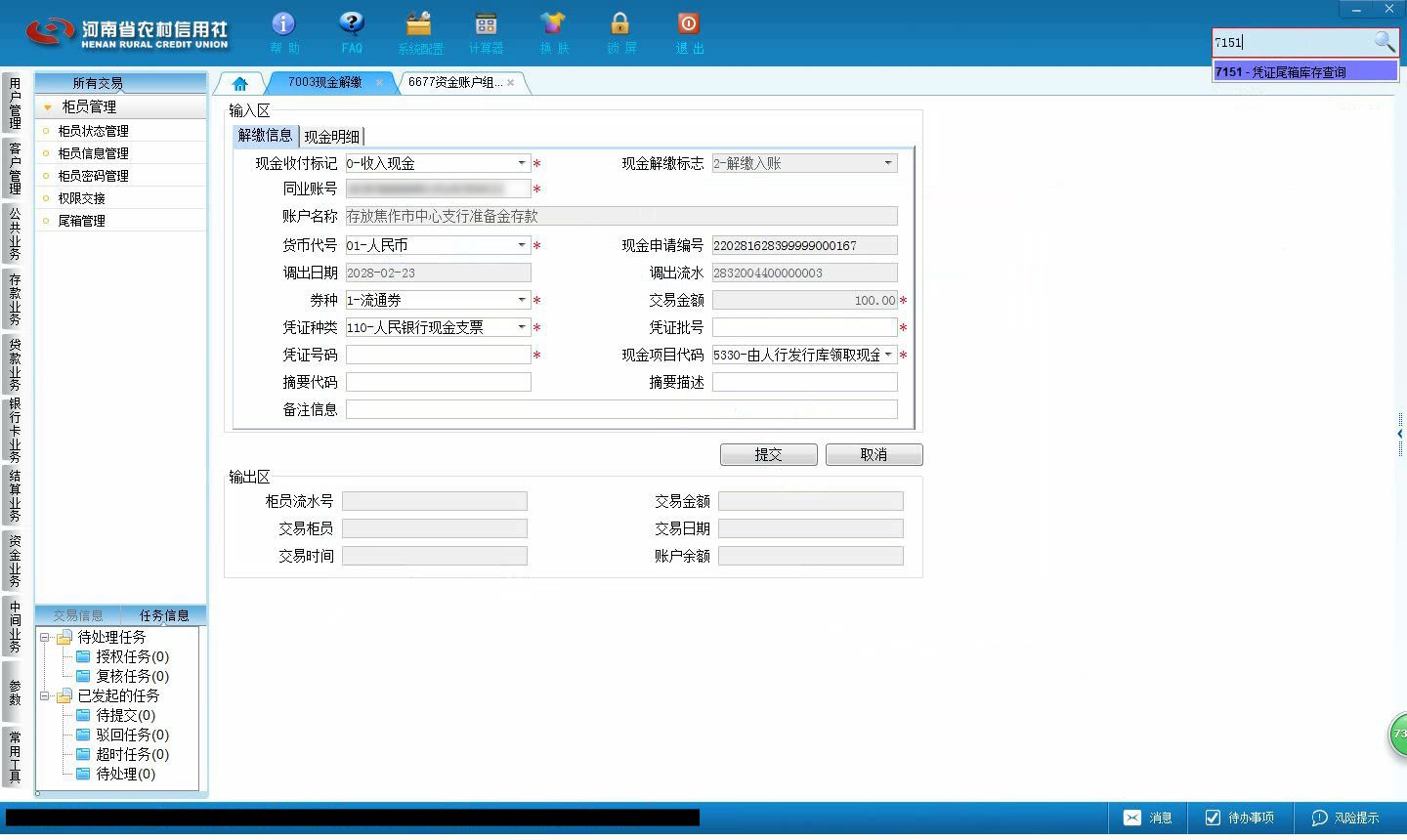Open the 现金收付标记 dropdown

click(x=522, y=163)
